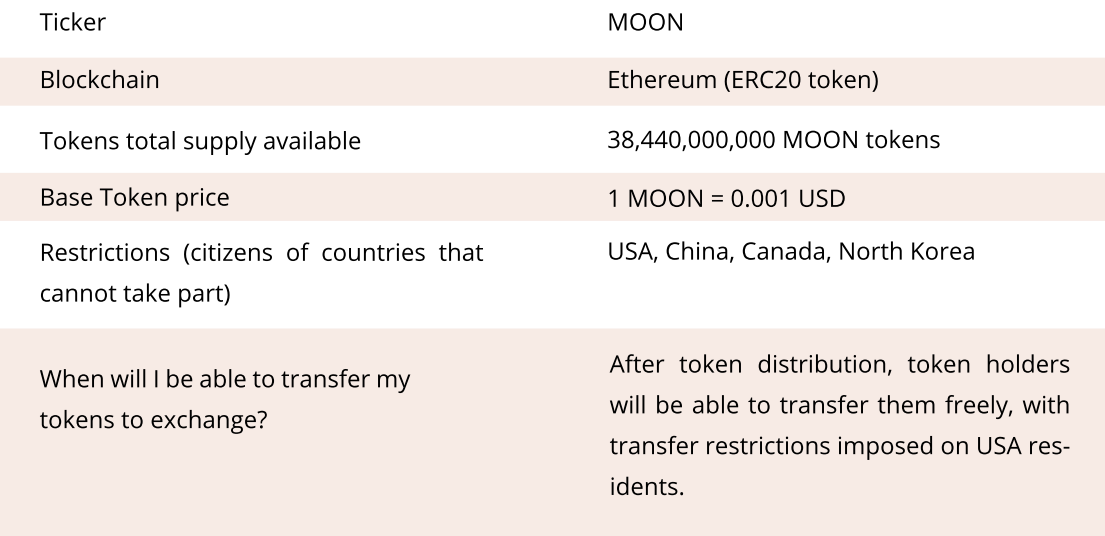Click Tokens total supply available label
1105x536 pixels.
200,141
